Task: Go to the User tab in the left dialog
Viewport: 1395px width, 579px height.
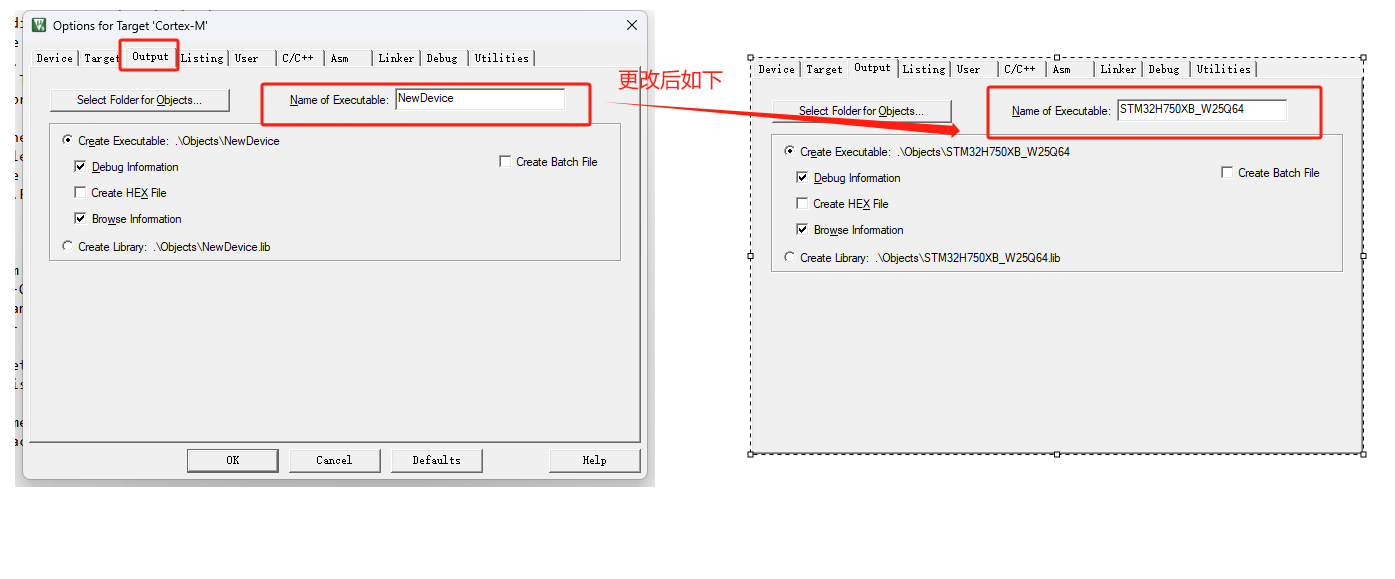Action: point(247,58)
